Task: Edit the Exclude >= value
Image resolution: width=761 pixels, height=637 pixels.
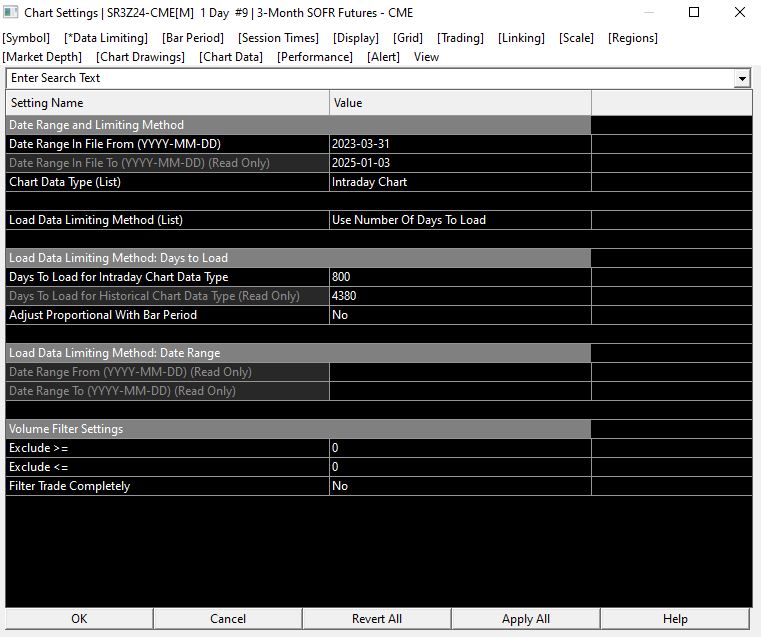Action: (460, 448)
